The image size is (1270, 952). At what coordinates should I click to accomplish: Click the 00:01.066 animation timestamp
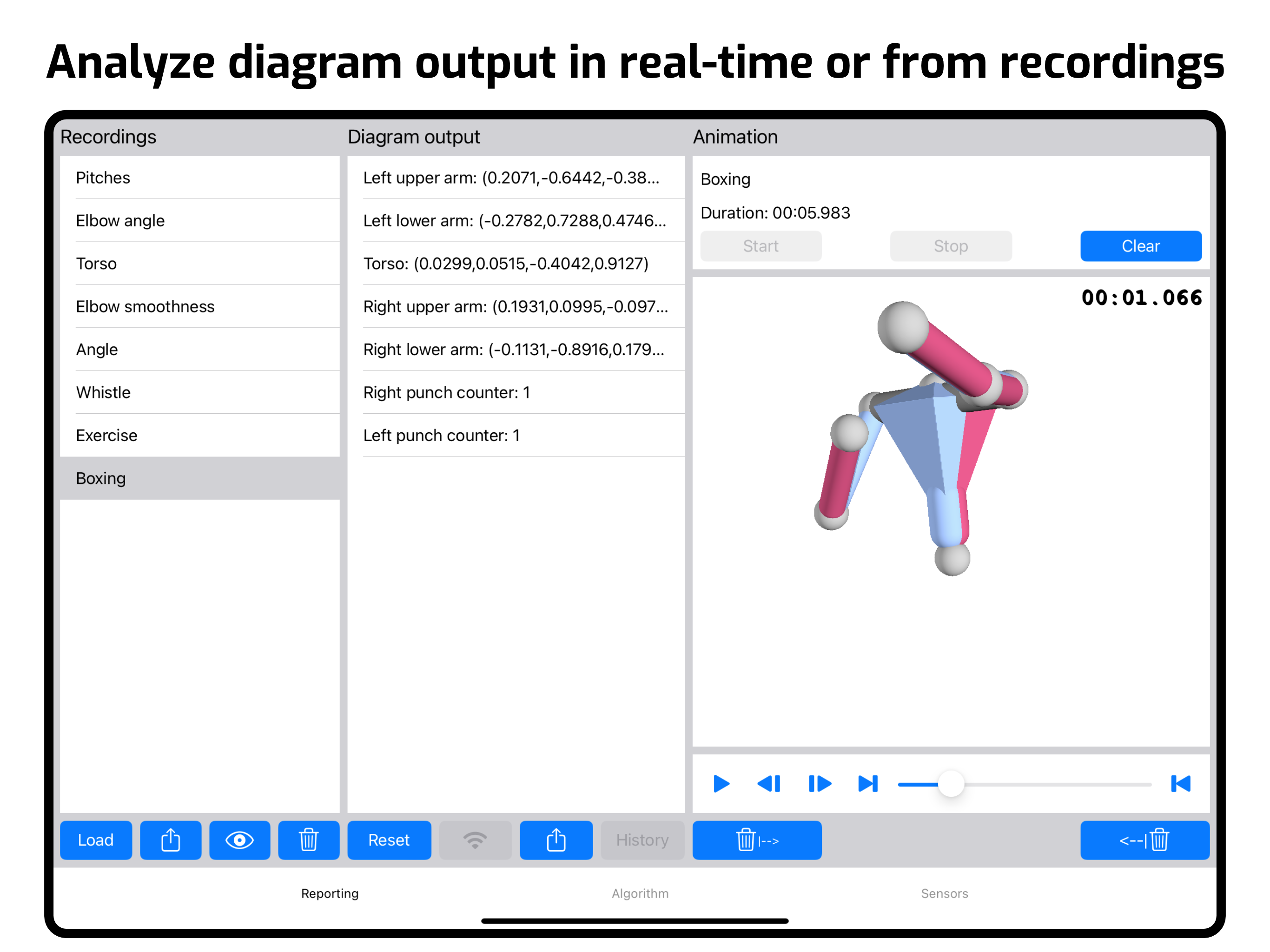tap(1141, 298)
